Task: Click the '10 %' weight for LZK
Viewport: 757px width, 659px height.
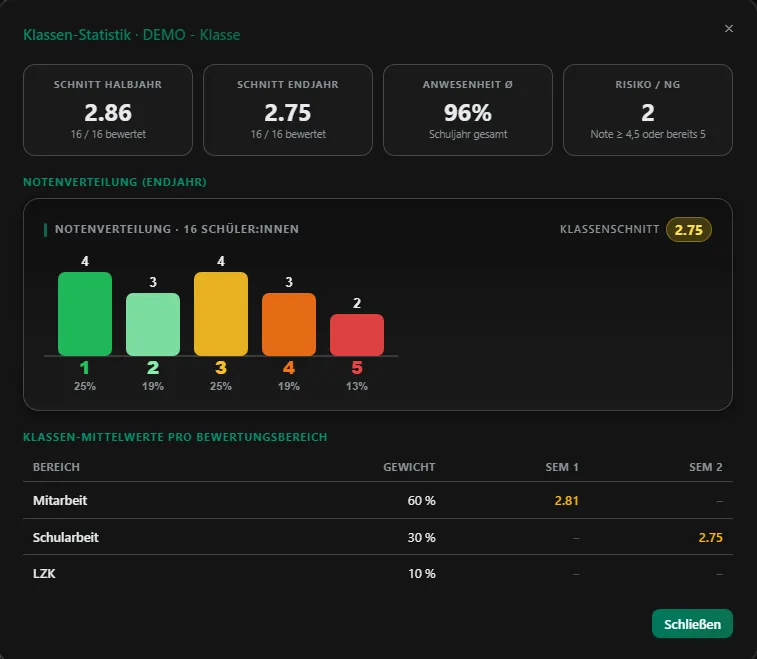Action: tap(421, 574)
